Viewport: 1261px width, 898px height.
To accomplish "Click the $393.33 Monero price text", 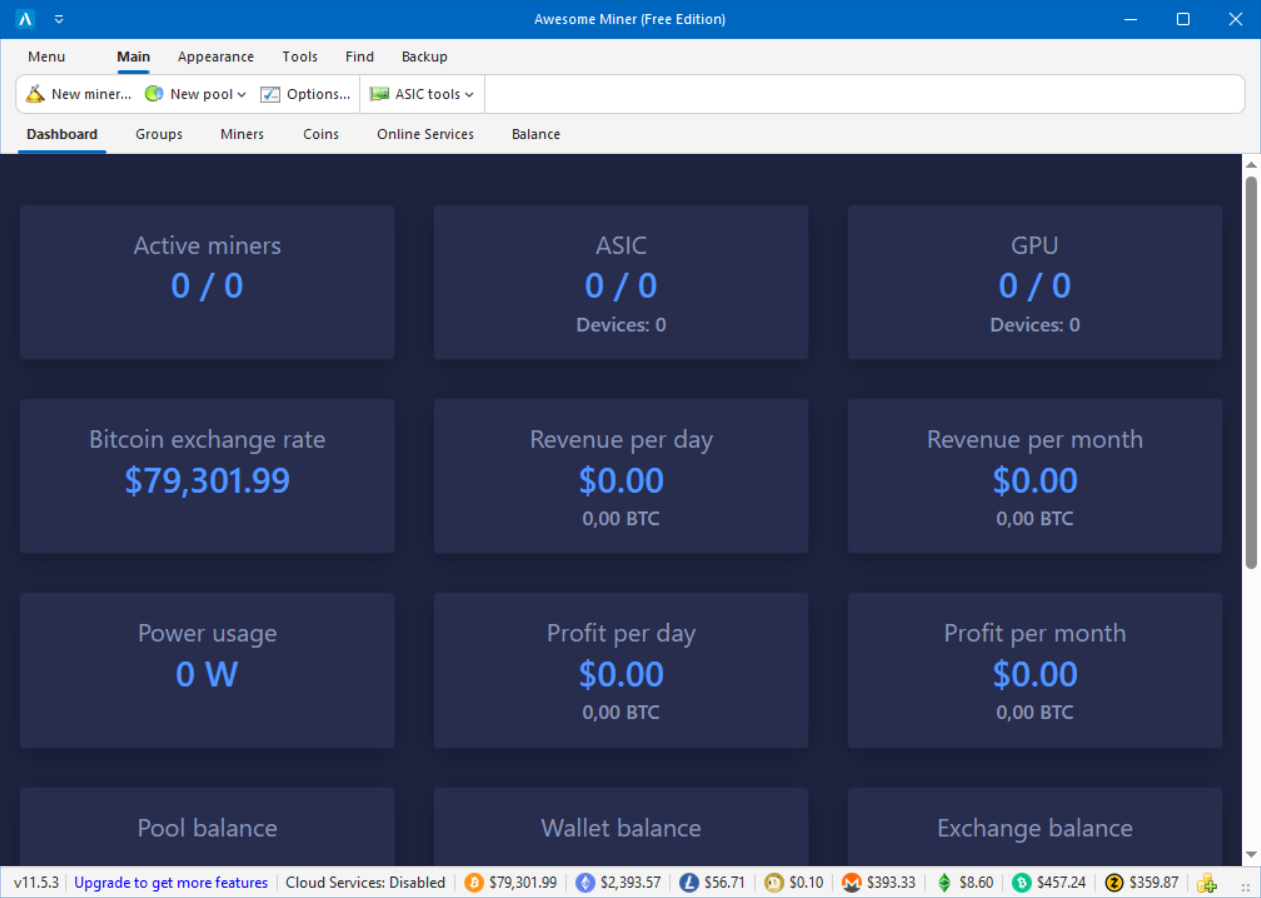I will 891,882.
